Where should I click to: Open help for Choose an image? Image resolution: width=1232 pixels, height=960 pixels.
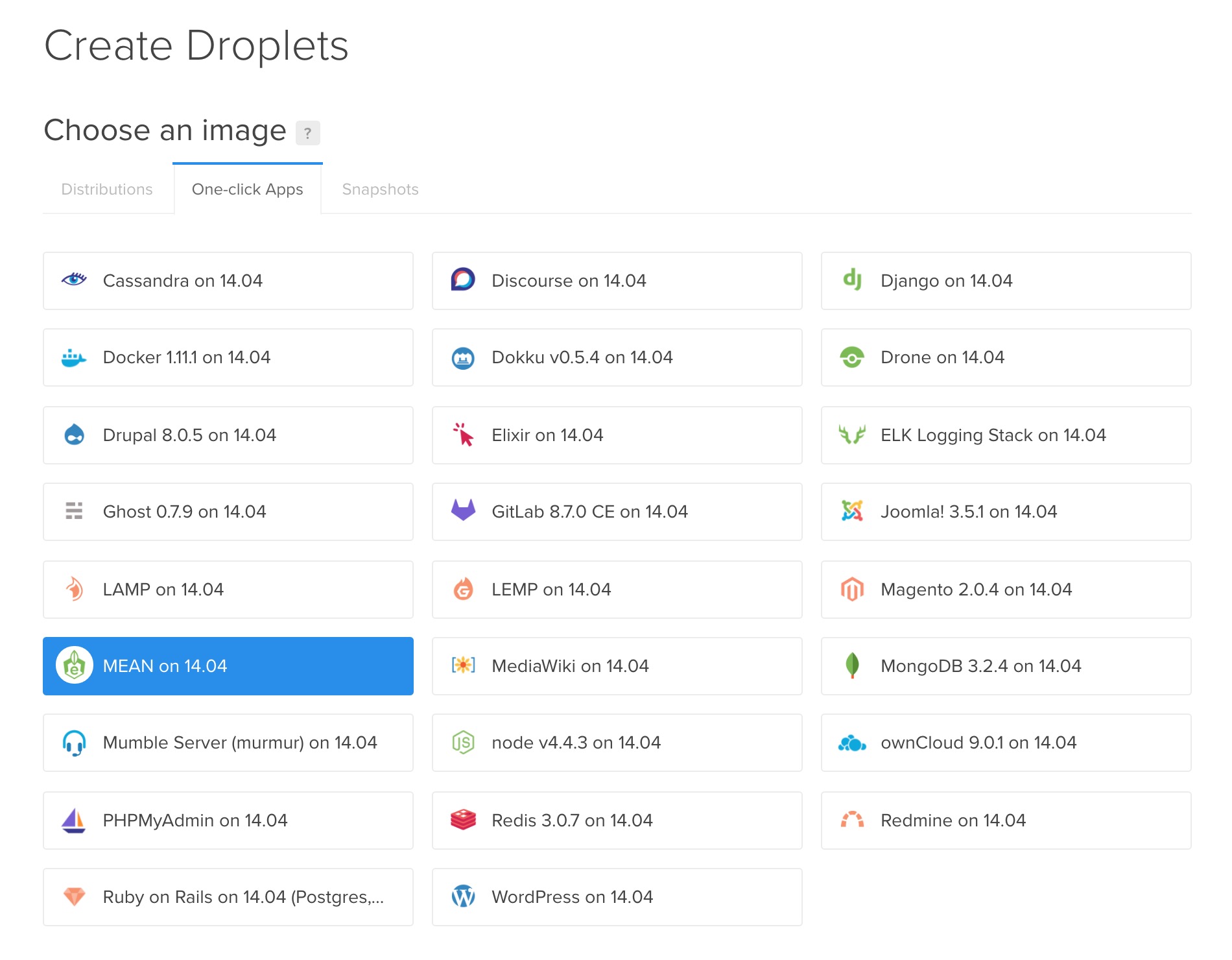tap(307, 133)
